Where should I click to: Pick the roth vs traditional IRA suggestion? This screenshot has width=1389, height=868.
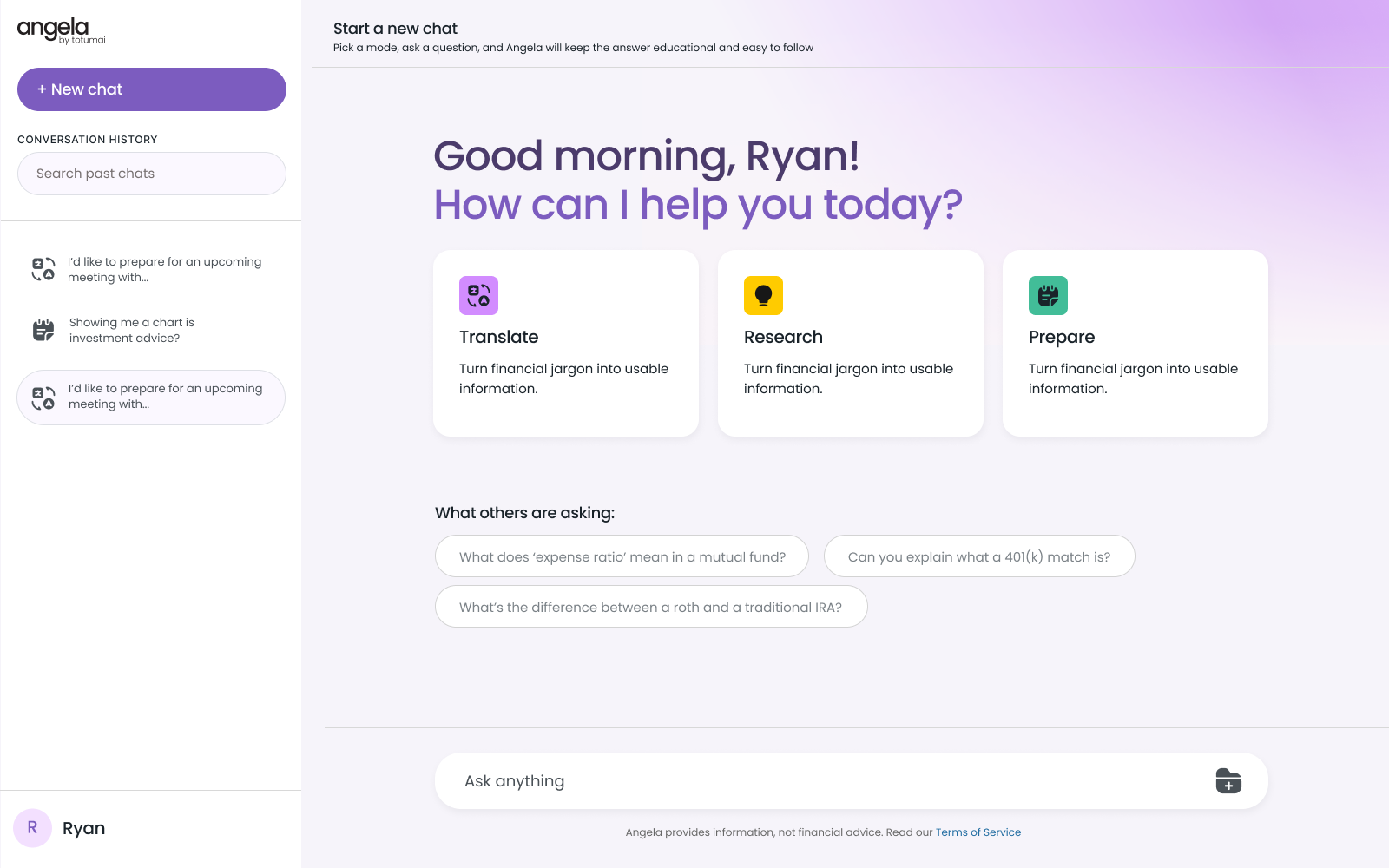click(x=651, y=607)
